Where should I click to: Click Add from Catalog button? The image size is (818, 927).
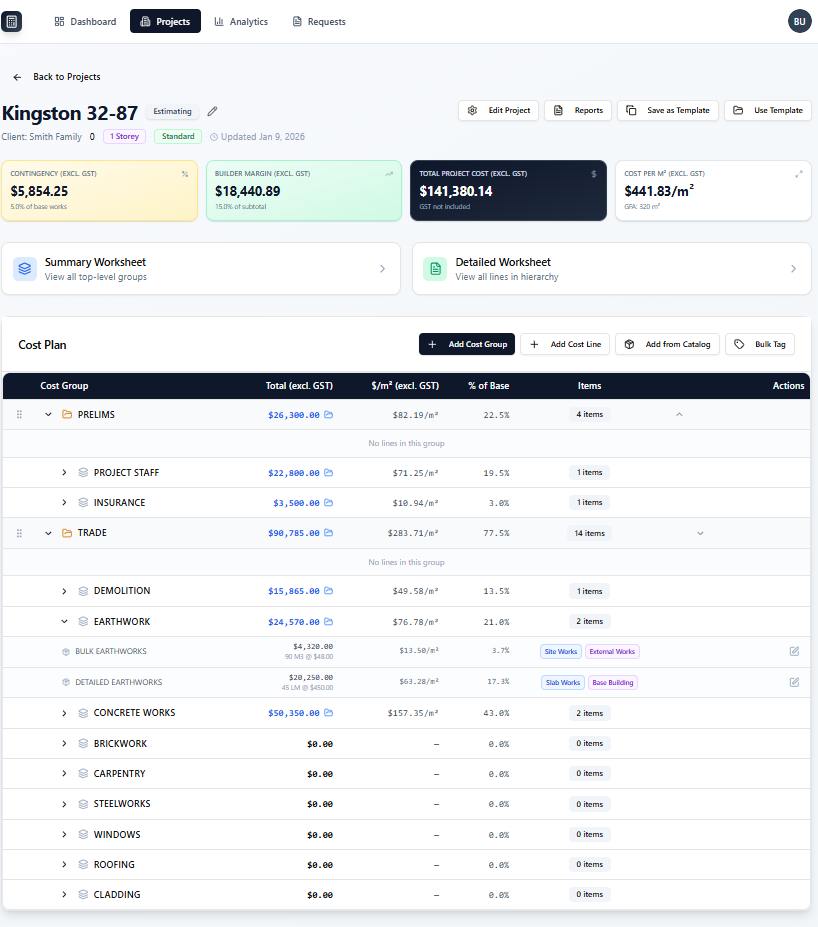(667, 344)
